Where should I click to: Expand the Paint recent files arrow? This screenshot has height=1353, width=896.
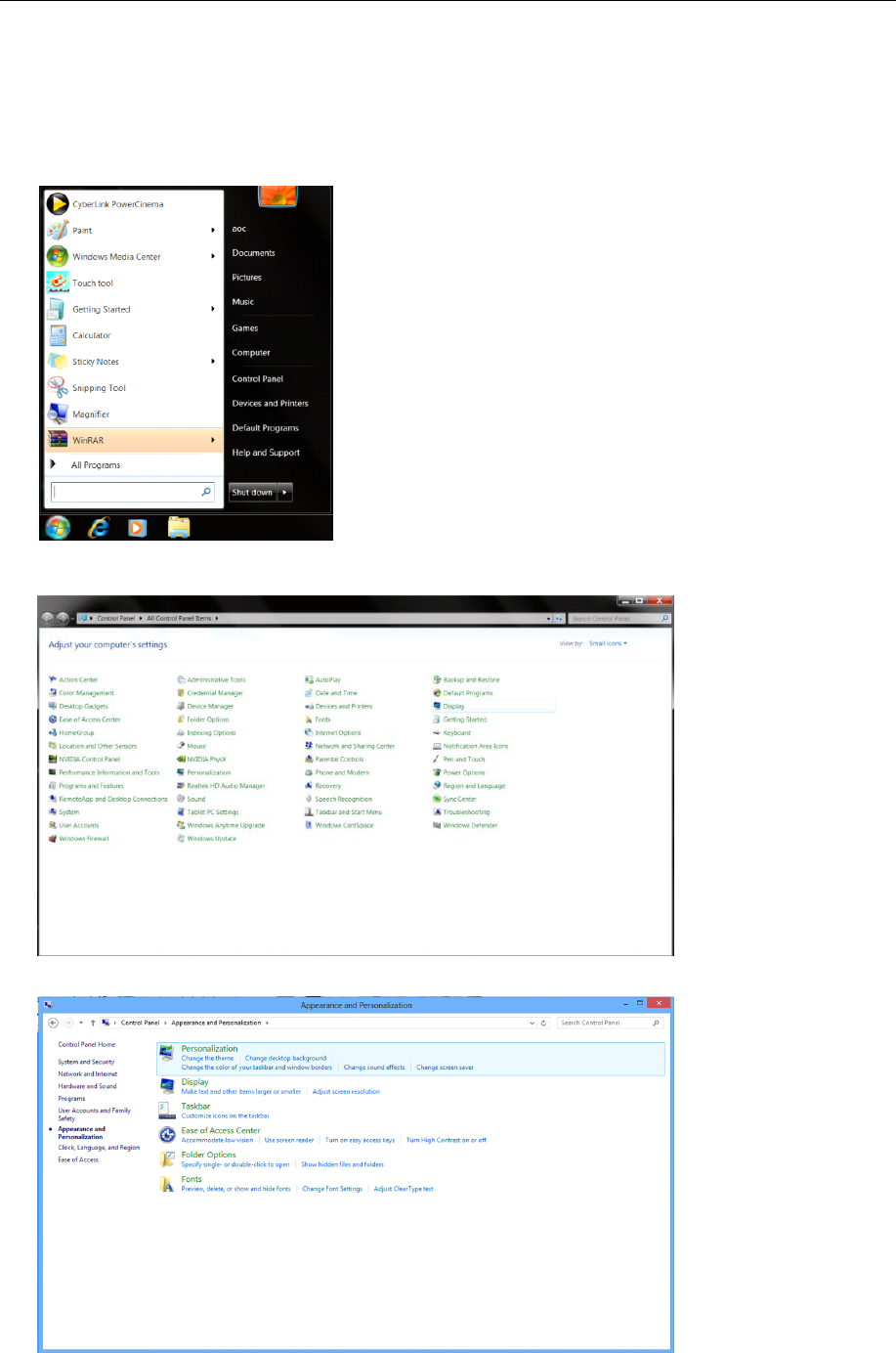(213, 231)
